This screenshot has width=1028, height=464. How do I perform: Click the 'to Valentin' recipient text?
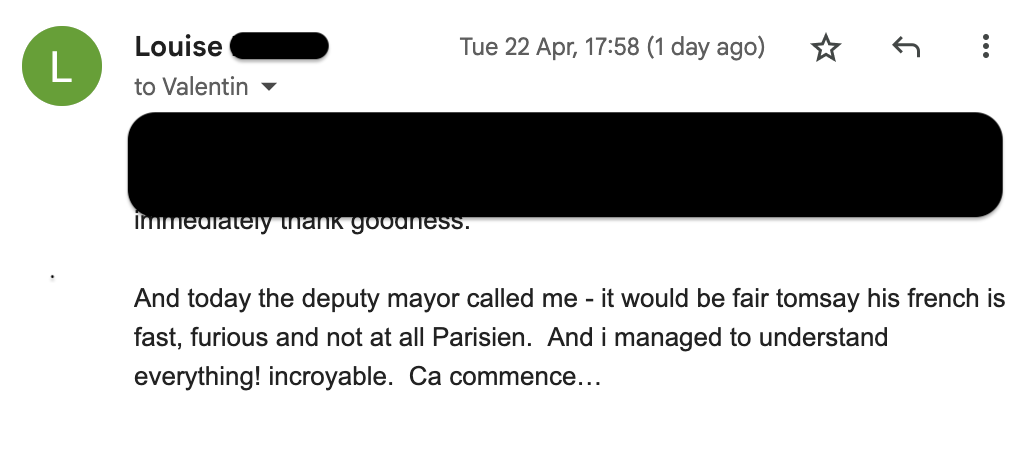191,87
